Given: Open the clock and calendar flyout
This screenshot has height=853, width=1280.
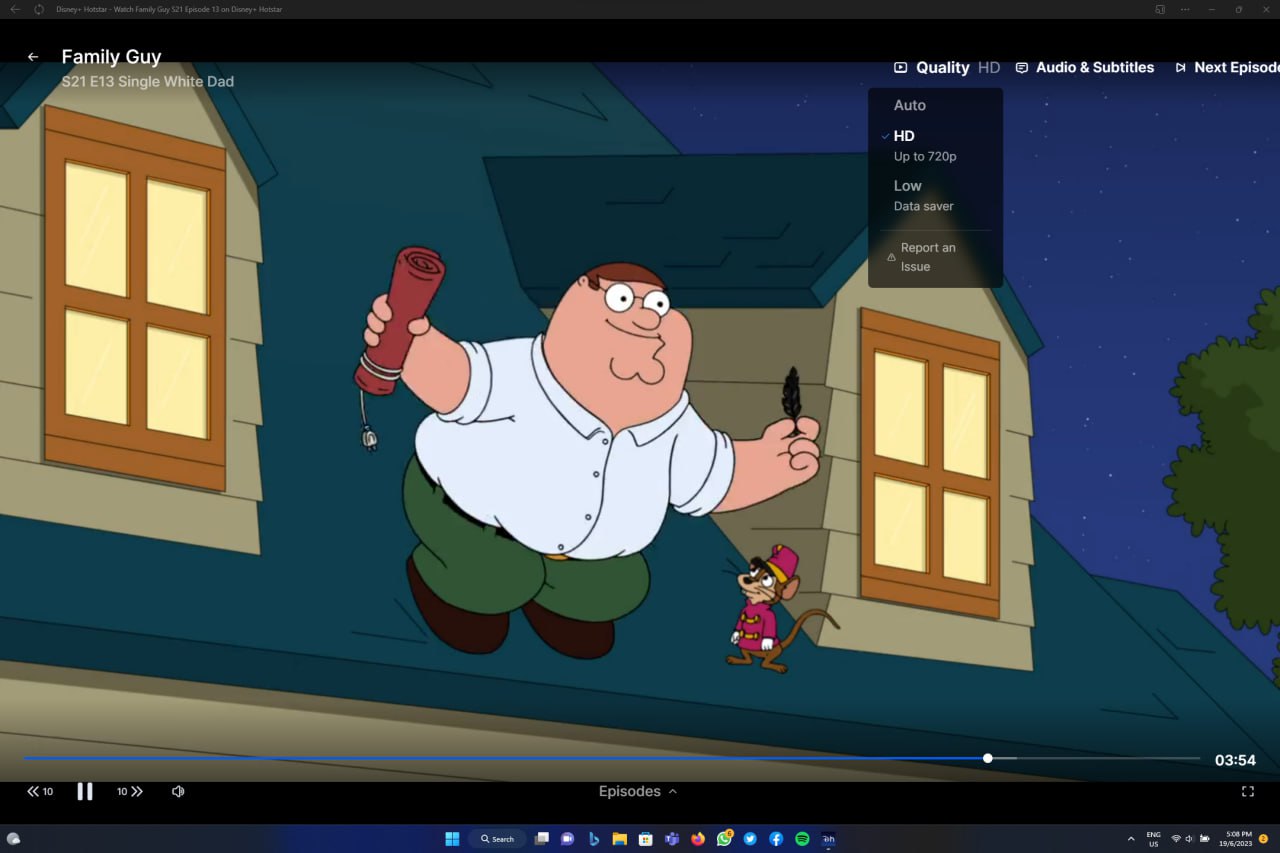Looking at the screenshot, I should pos(1238,839).
